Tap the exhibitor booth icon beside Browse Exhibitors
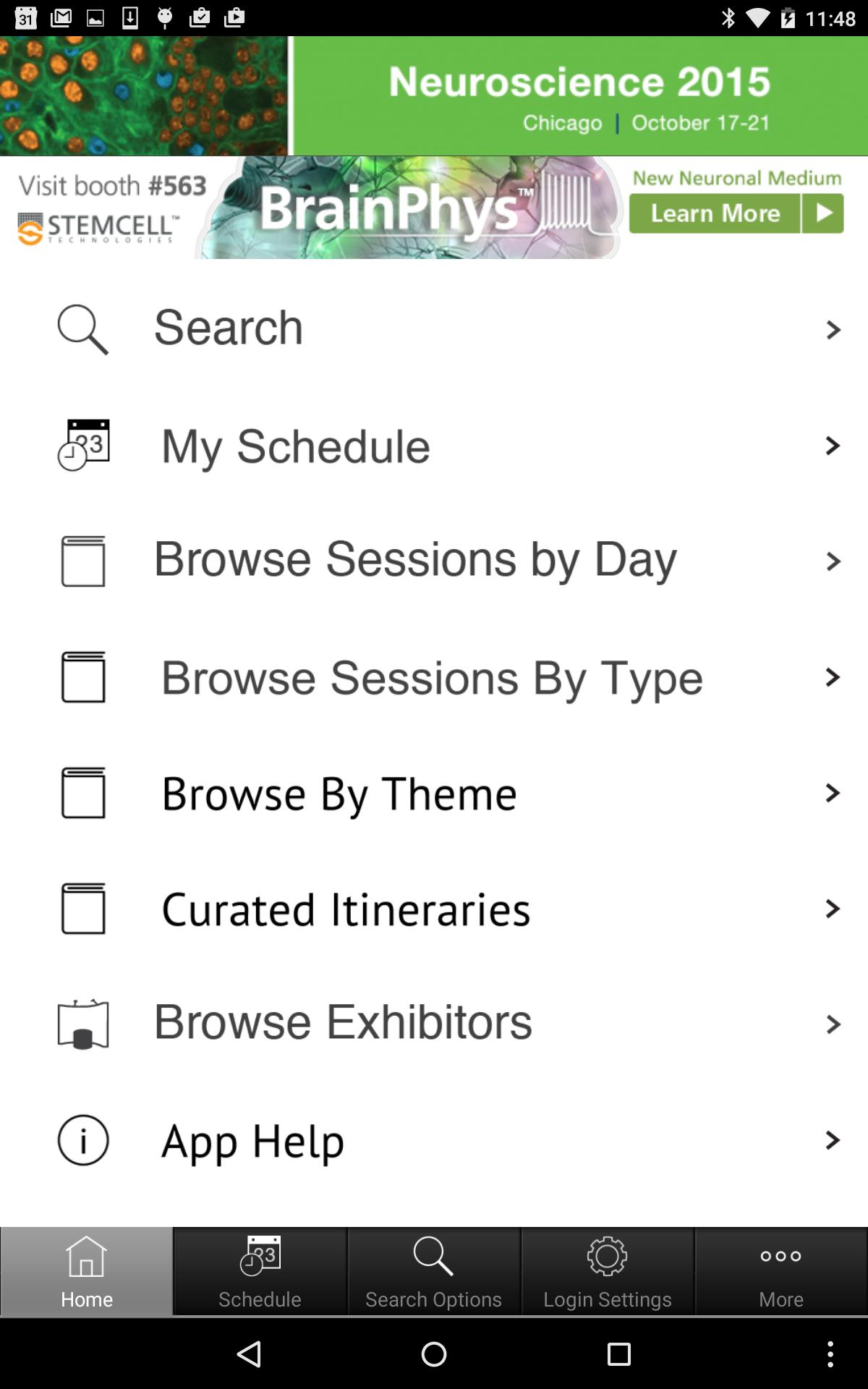The image size is (868, 1389). click(x=83, y=1024)
